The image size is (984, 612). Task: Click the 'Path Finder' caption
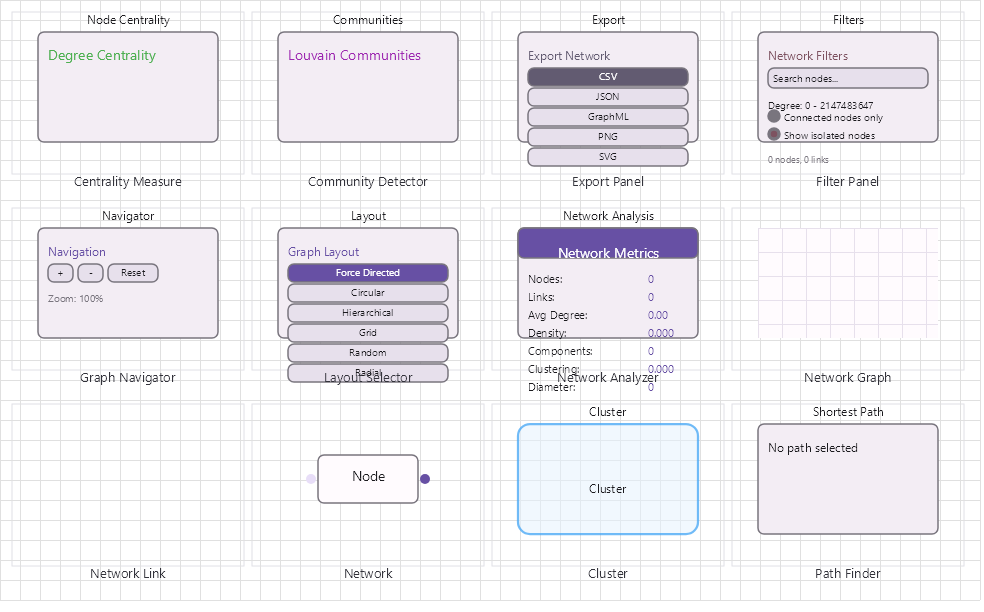tap(847, 573)
